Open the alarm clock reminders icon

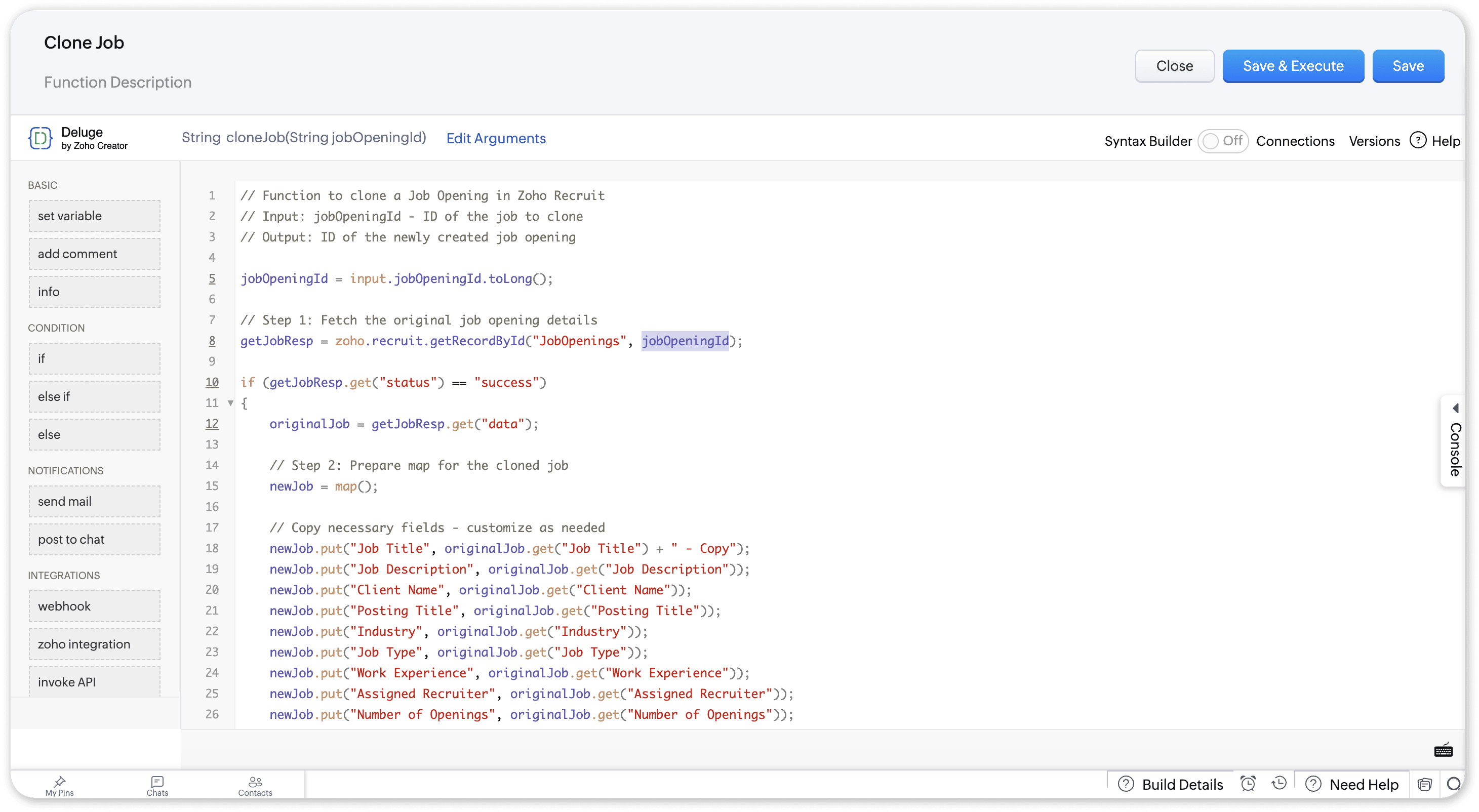(1248, 783)
